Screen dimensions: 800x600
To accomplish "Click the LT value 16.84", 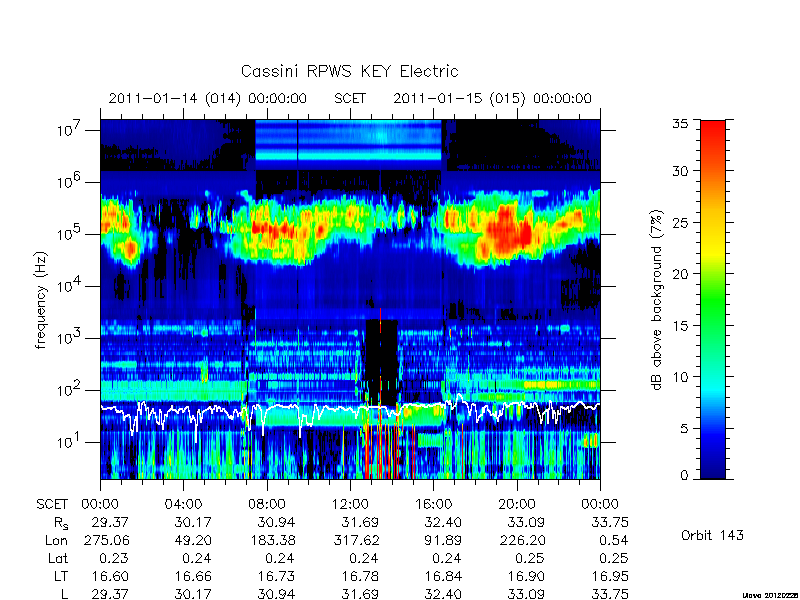I will click(443, 576).
